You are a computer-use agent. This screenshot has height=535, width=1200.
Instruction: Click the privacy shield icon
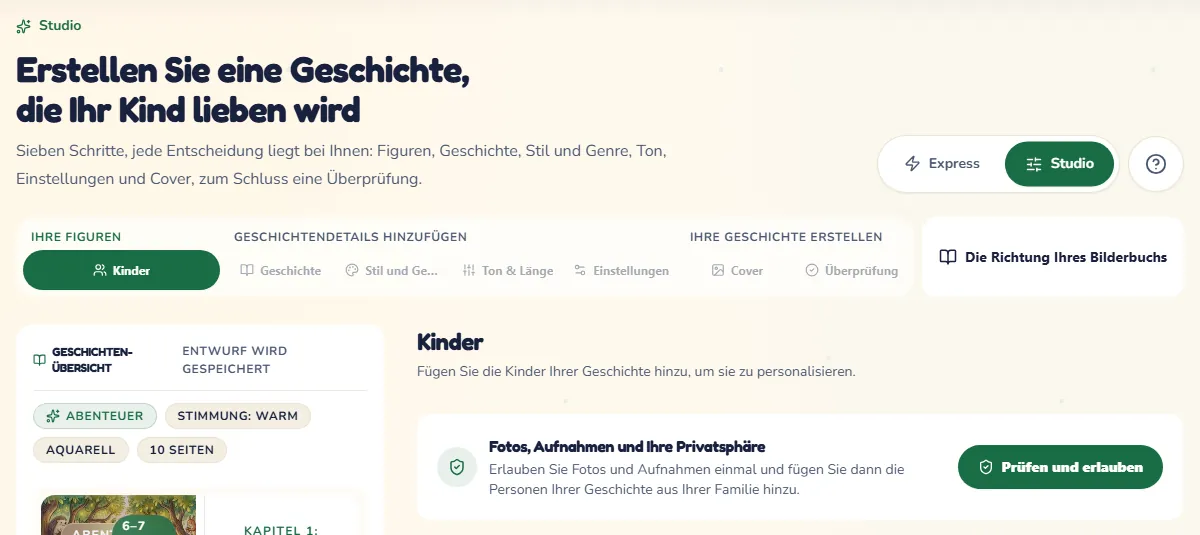point(457,467)
